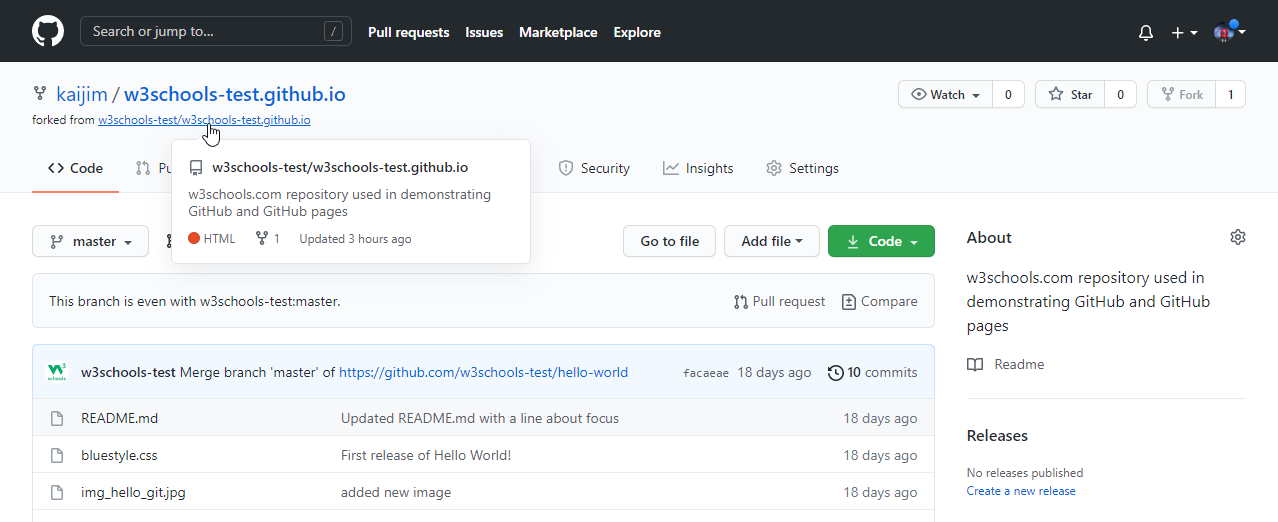
Task: Open Issues in top navigation
Action: pos(484,32)
